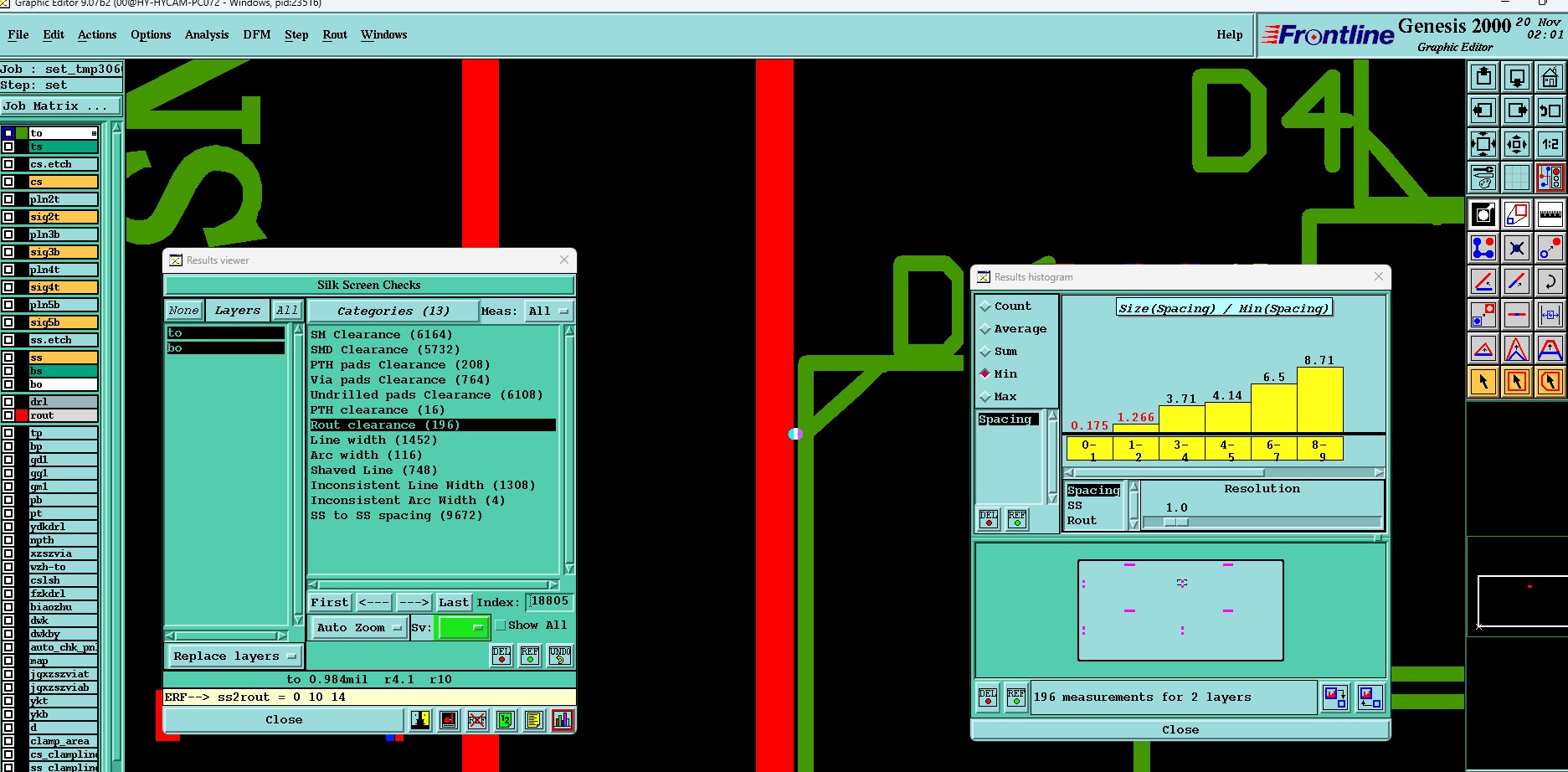This screenshot has height=772, width=1568.
Task: Click the black and yellow faces icon
Action: coord(420,720)
